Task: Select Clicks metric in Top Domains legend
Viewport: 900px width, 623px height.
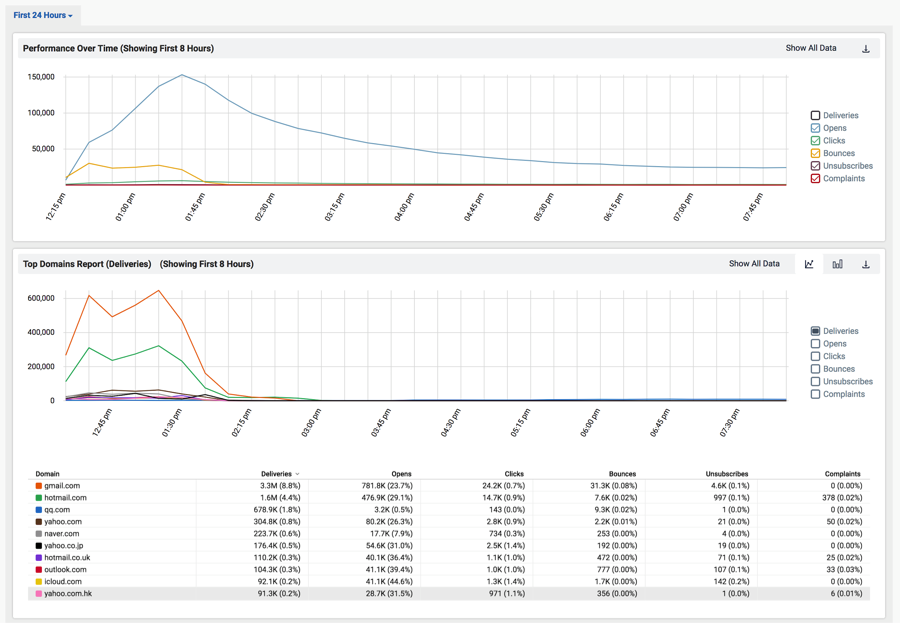Action: [815, 357]
